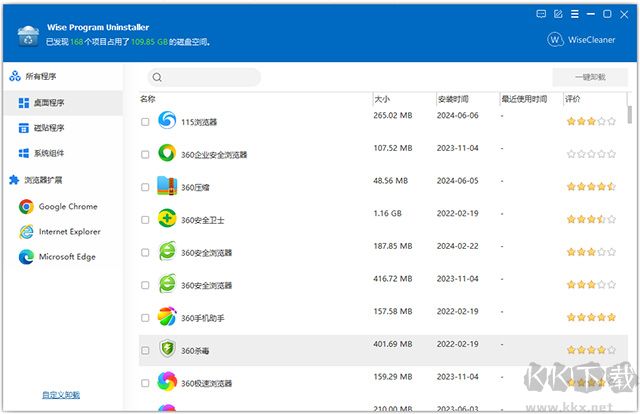The height and width of the screenshot is (414, 640).
Task: Open Google Chrome extensions list
Action: point(58,207)
